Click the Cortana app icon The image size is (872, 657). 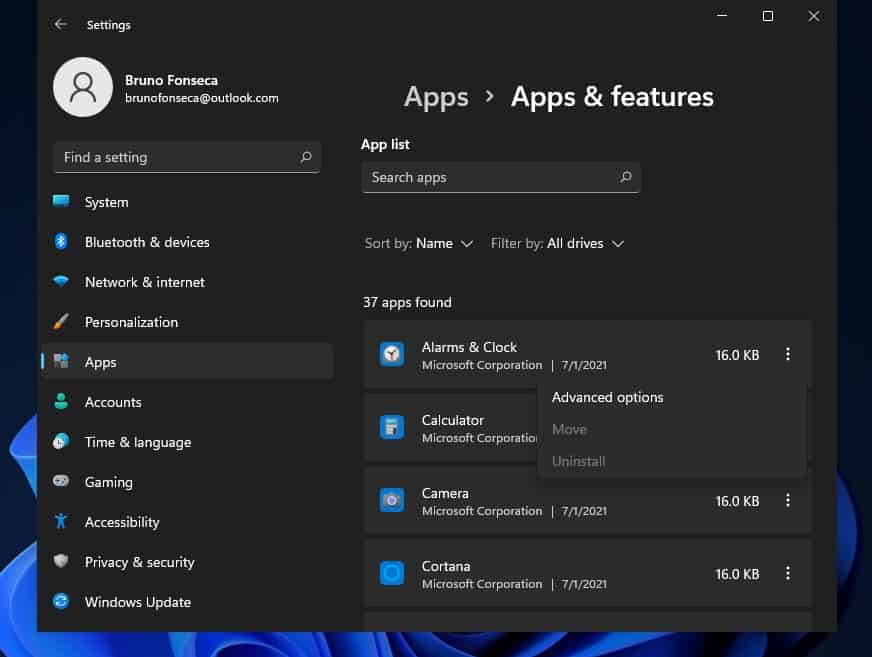[x=392, y=573]
